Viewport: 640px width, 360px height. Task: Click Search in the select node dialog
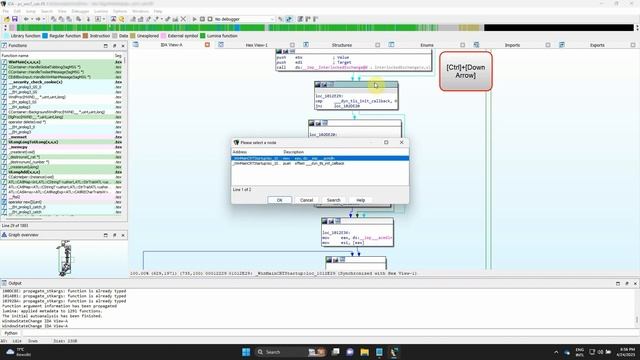(x=333, y=200)
